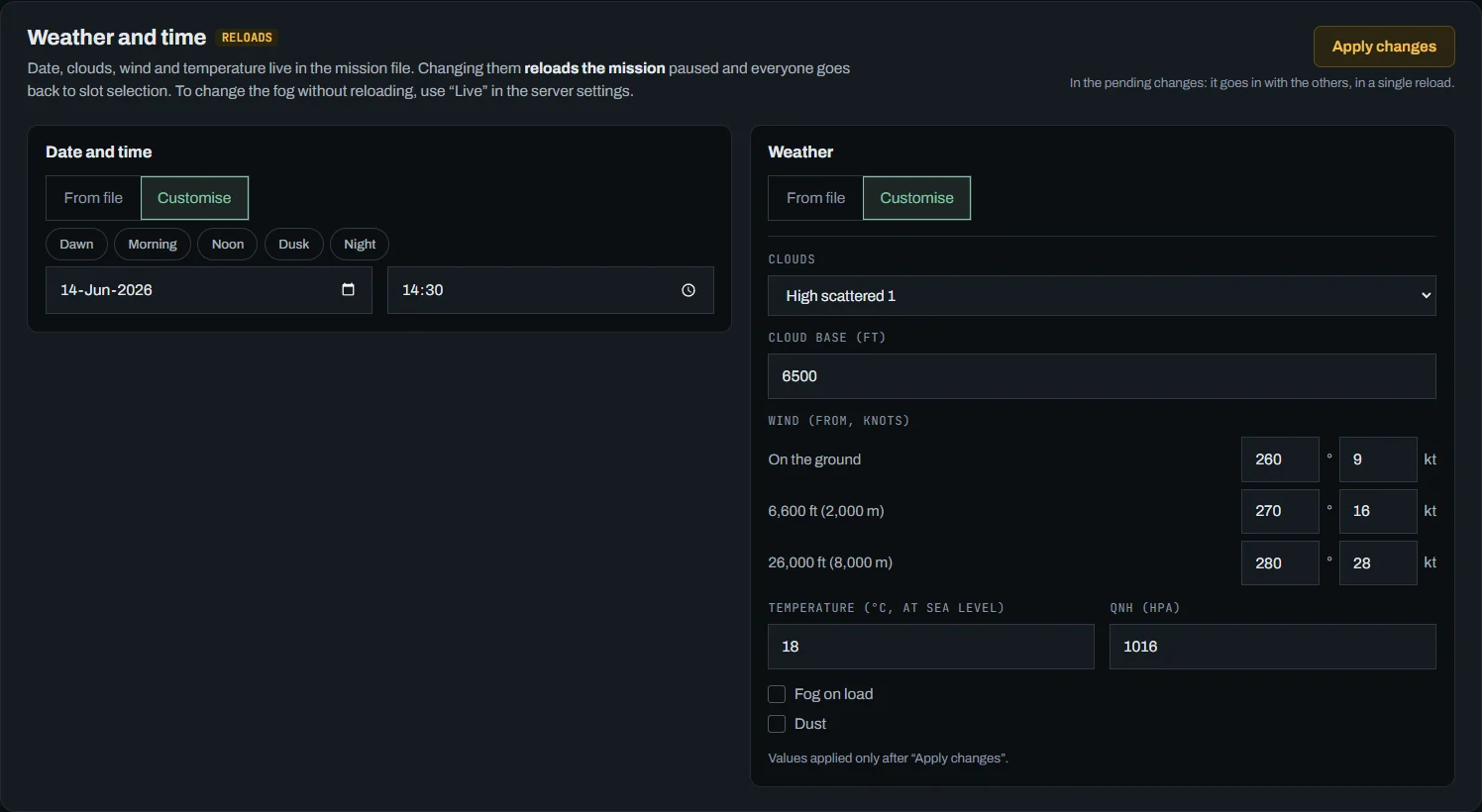This screenshot has height=812, width=1482.
Task: Edit 26,000 ft wind speed value 28
Action: [x=1378, y=562]
